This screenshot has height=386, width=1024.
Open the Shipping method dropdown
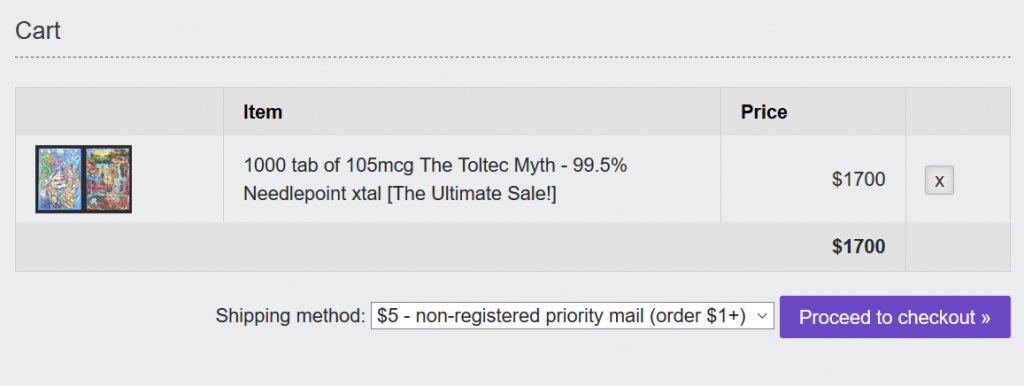[572, 316]
